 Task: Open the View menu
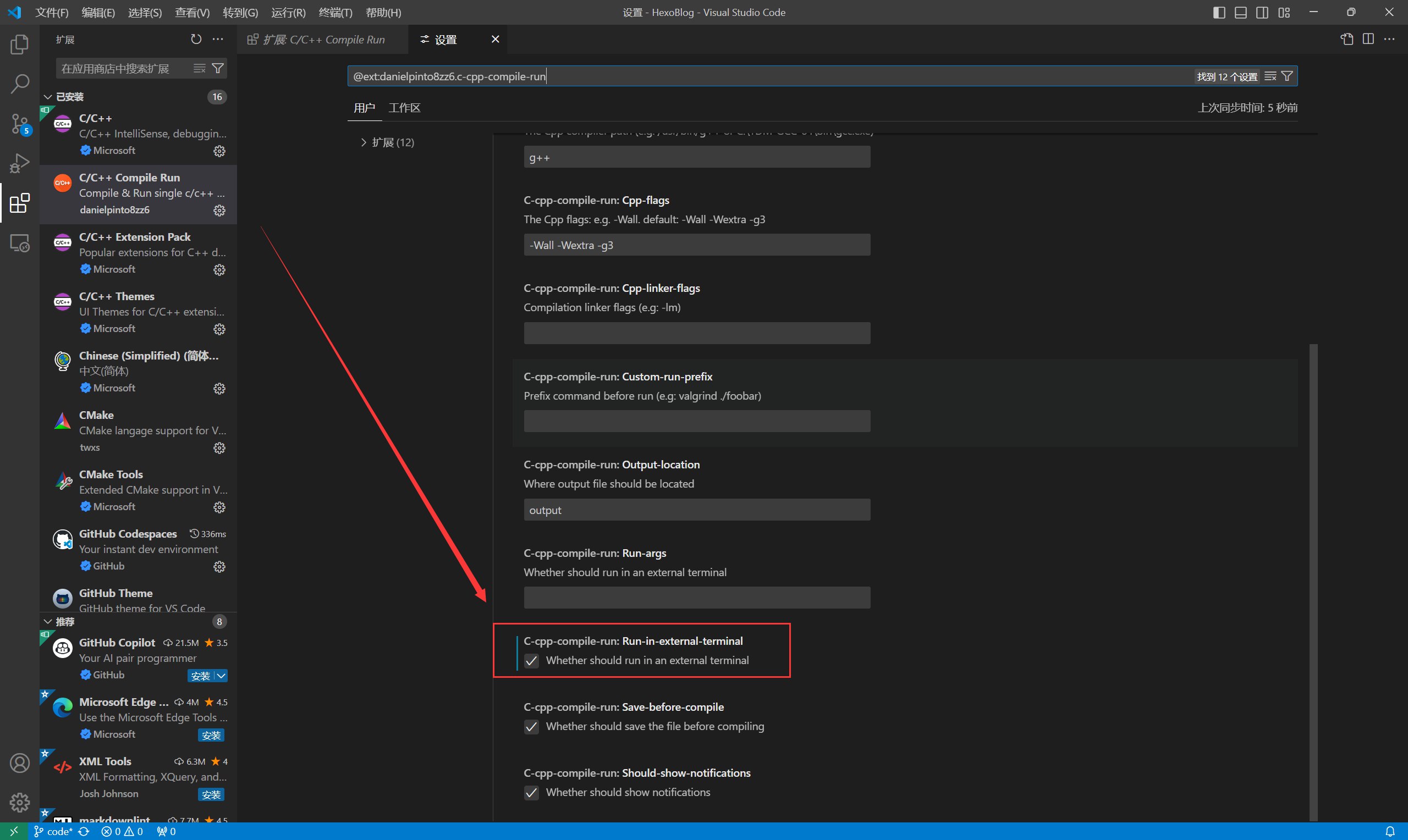point(193,13)
